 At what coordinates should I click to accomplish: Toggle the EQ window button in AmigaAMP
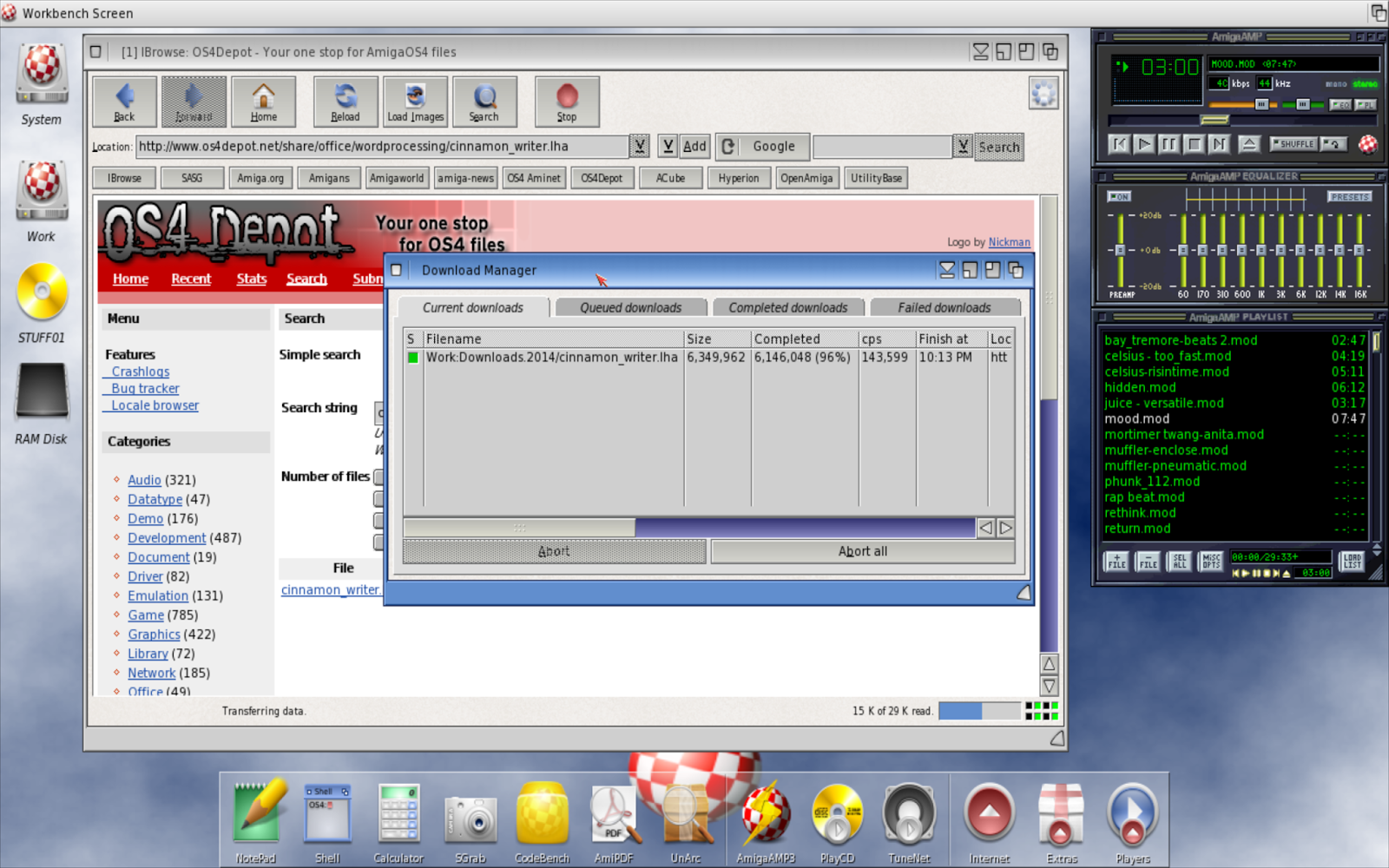[x=1340, y=105]
